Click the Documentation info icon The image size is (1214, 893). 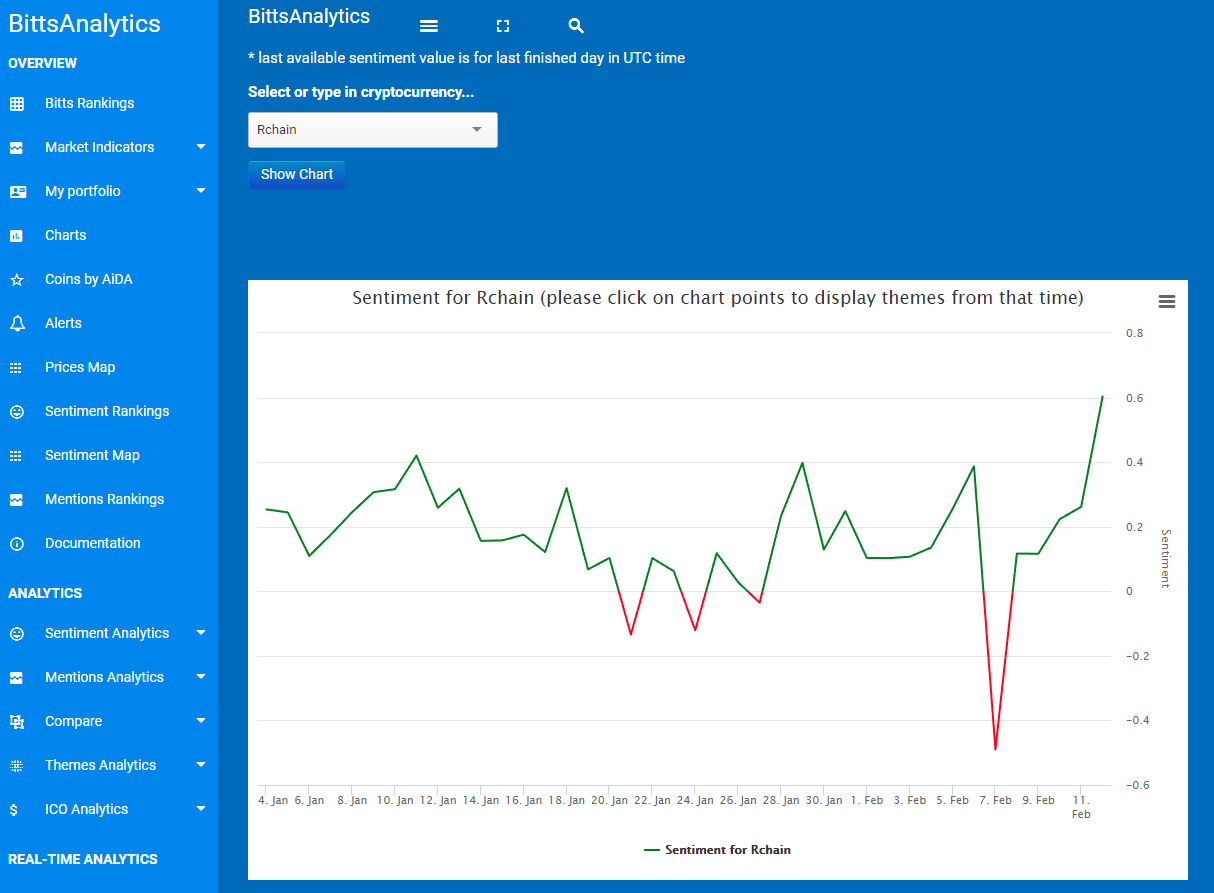[x=16, y=543]
